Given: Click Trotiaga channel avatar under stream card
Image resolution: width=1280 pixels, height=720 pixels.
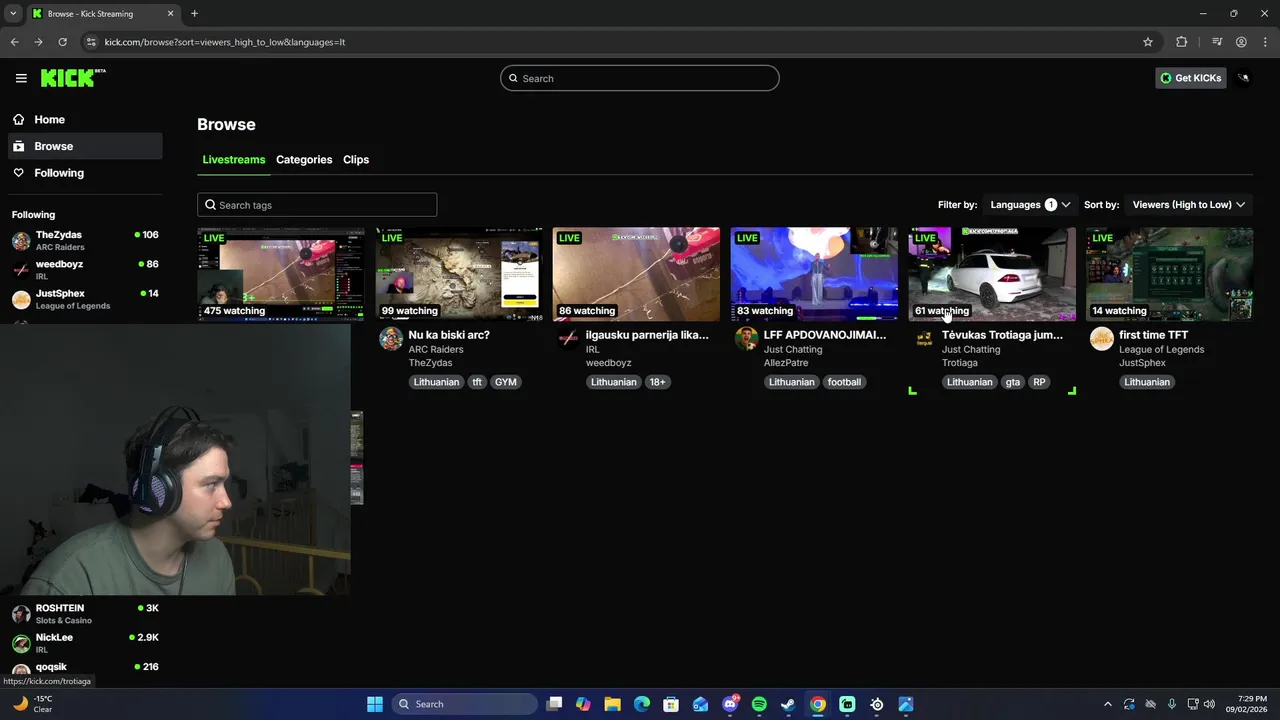Looking at the screenshot, I should tap(924, 339).
